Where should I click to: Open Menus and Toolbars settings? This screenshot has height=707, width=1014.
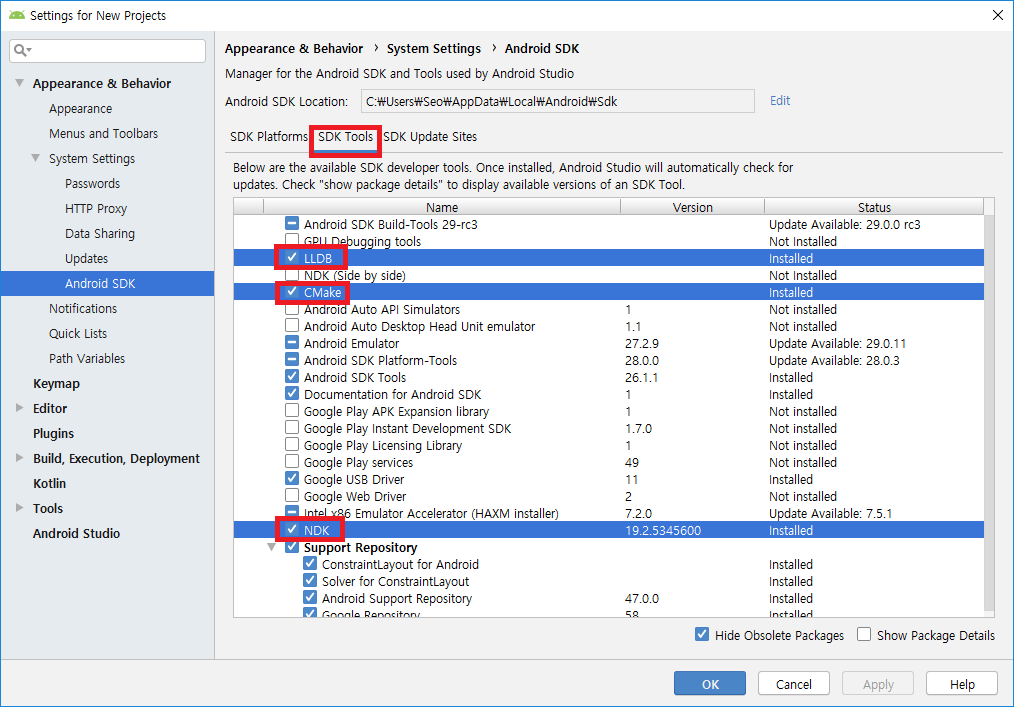103,133
